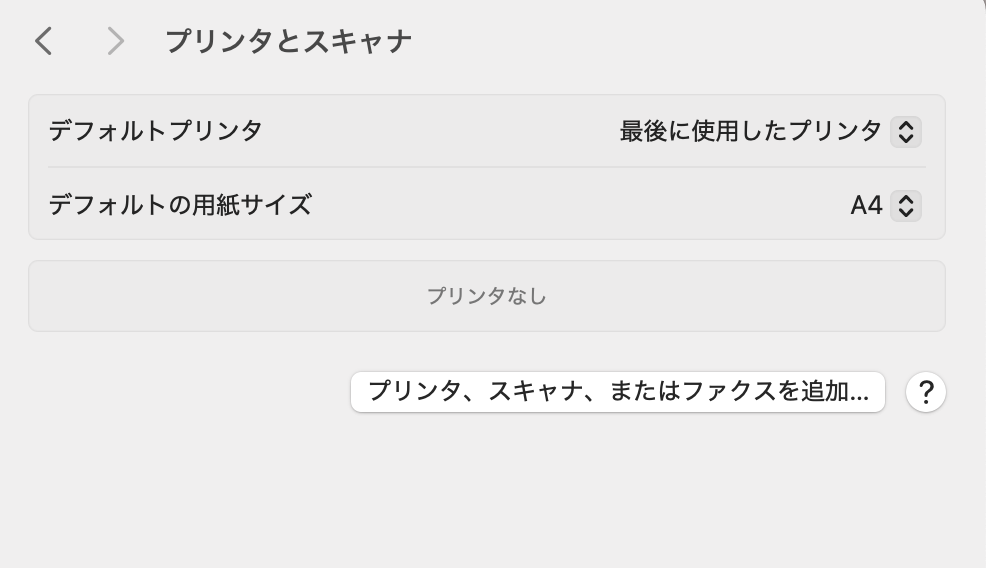
Task: Open the デフォルトプリンタ popup menu
Action: coord(770,131)
